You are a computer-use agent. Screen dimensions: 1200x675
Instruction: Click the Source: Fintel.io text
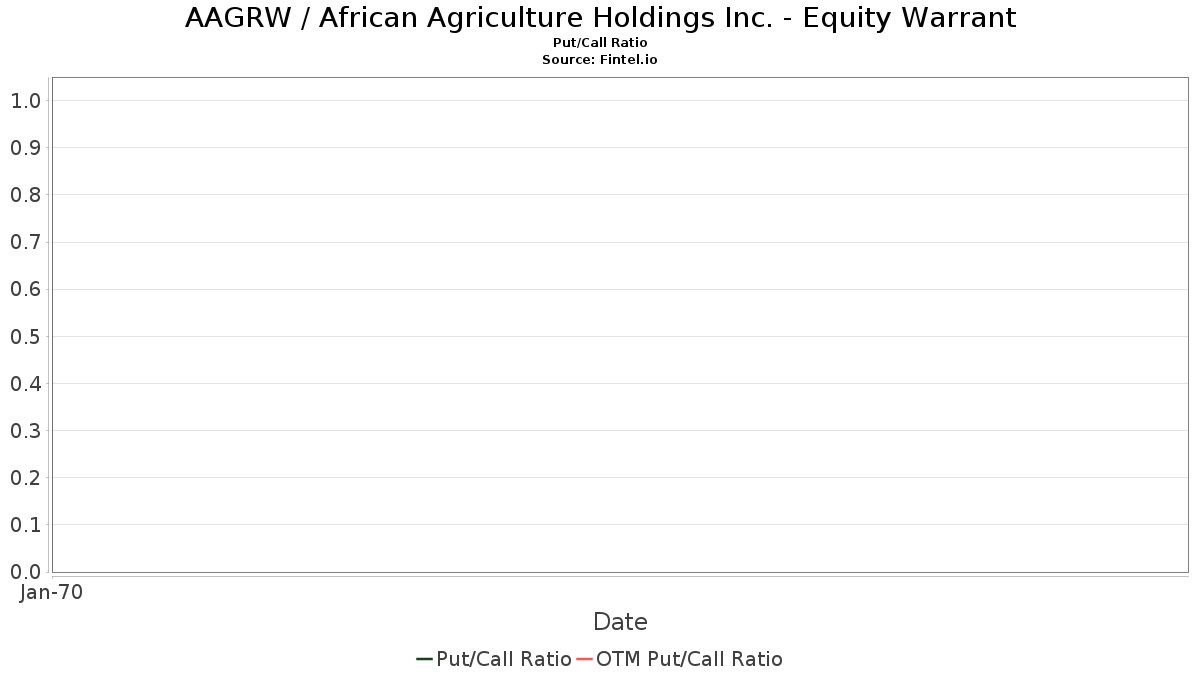tap(600, 60)
